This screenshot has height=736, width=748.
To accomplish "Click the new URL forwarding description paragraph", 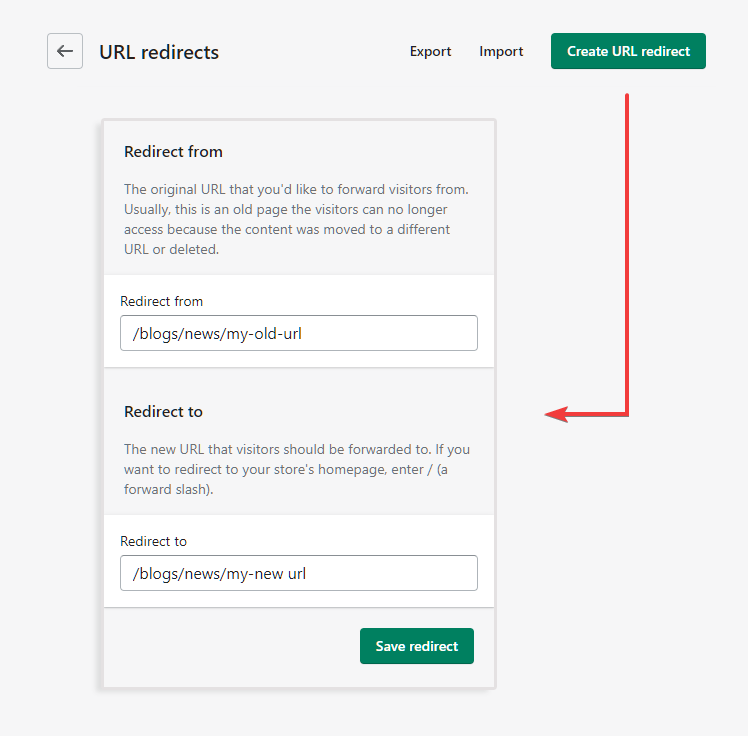I will pyautogui.click(x=297, y=469).
